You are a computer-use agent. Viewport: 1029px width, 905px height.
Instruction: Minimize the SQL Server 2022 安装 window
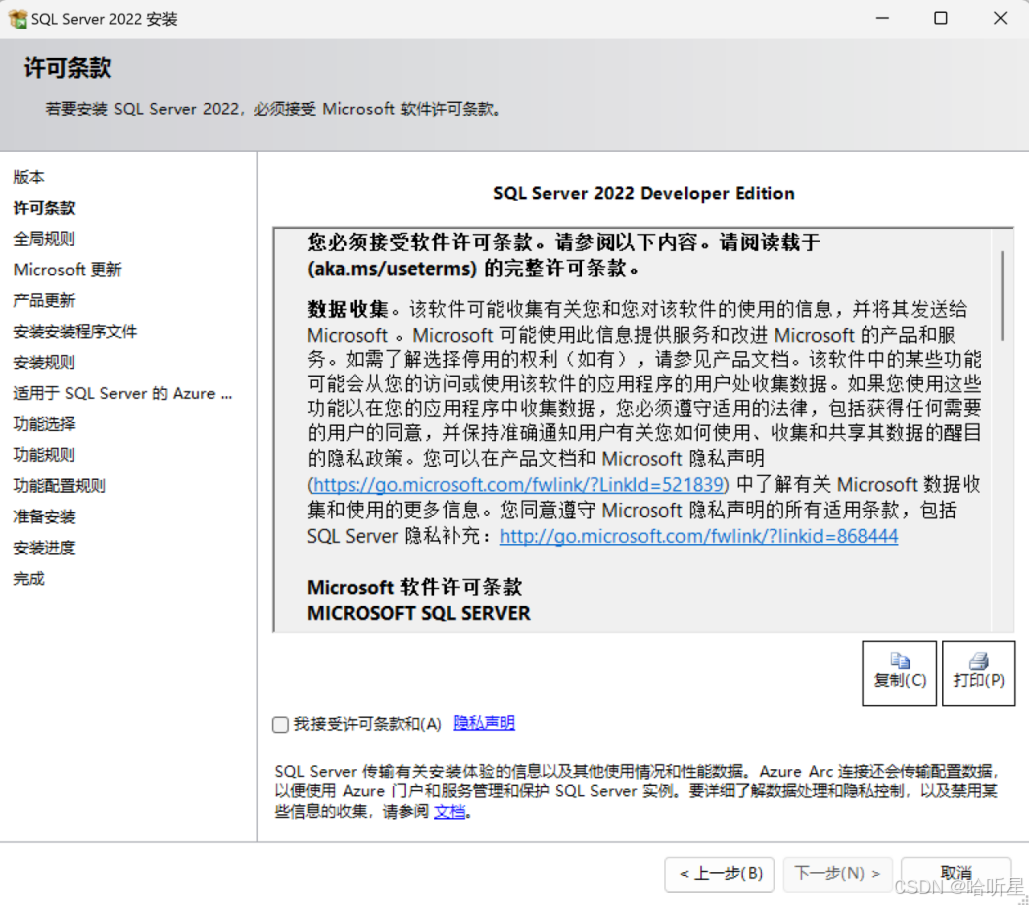coord(882,18)
